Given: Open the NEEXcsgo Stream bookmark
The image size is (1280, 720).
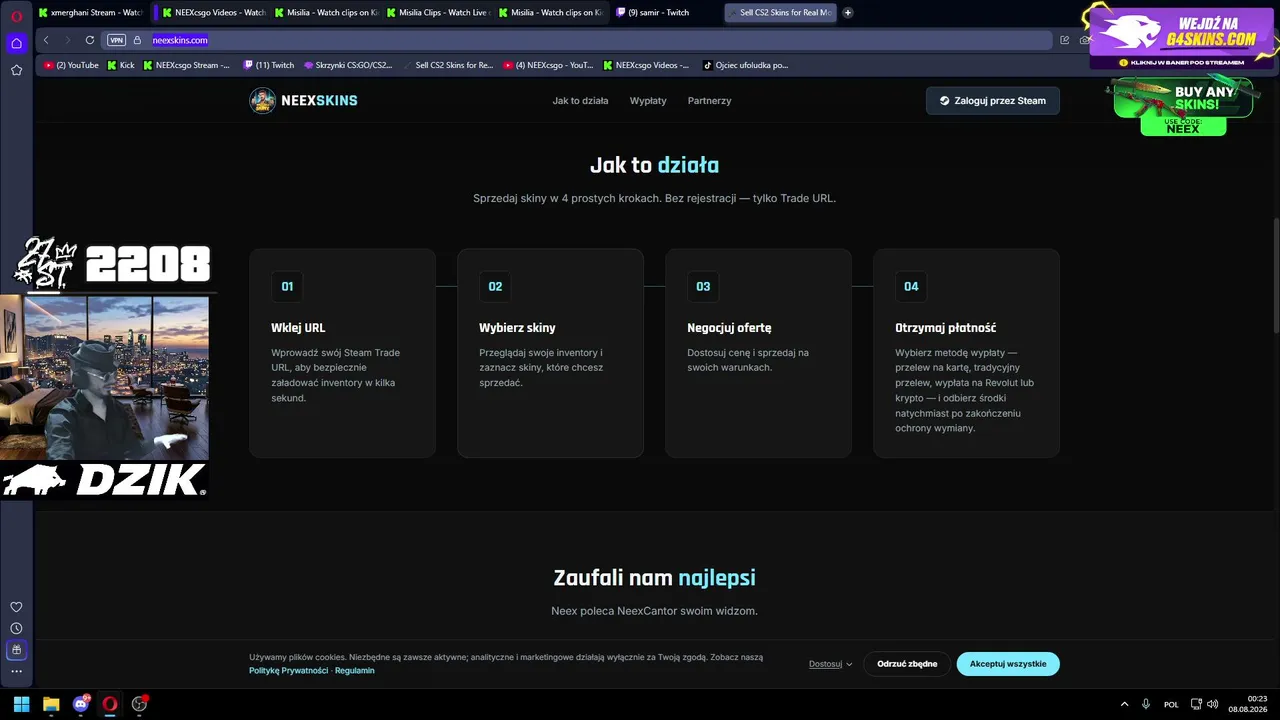Looking at the screenshot, I should pos(186,65).
